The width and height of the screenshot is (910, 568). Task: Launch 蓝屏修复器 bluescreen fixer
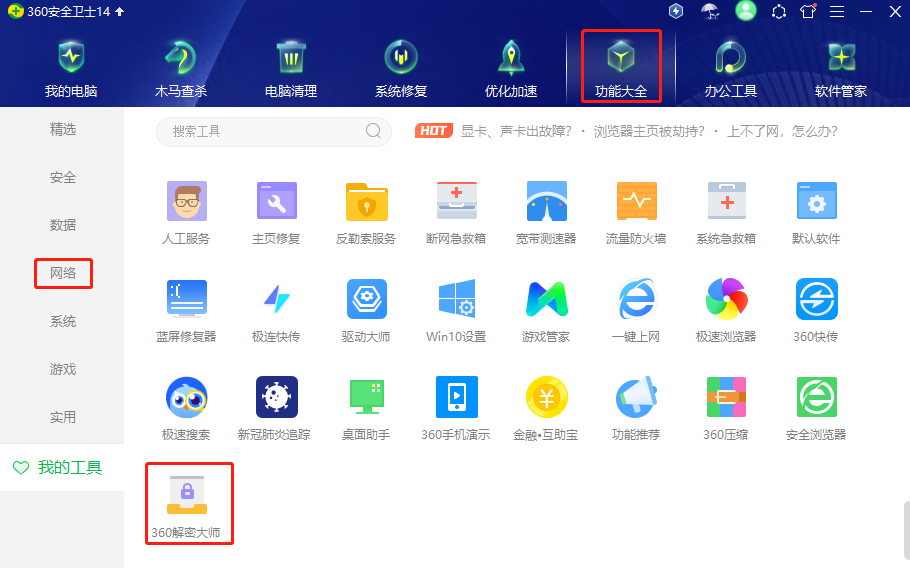(x=186, y=311)
